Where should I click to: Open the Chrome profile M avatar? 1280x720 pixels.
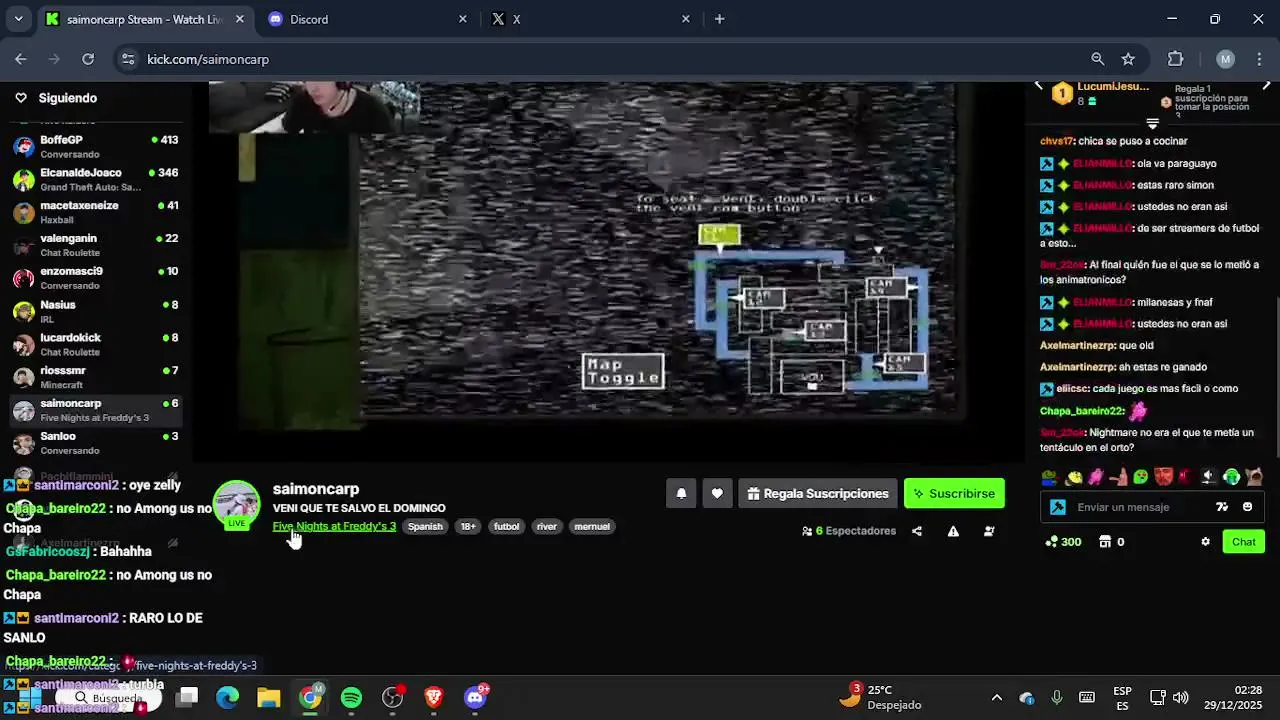(1225, 59)
